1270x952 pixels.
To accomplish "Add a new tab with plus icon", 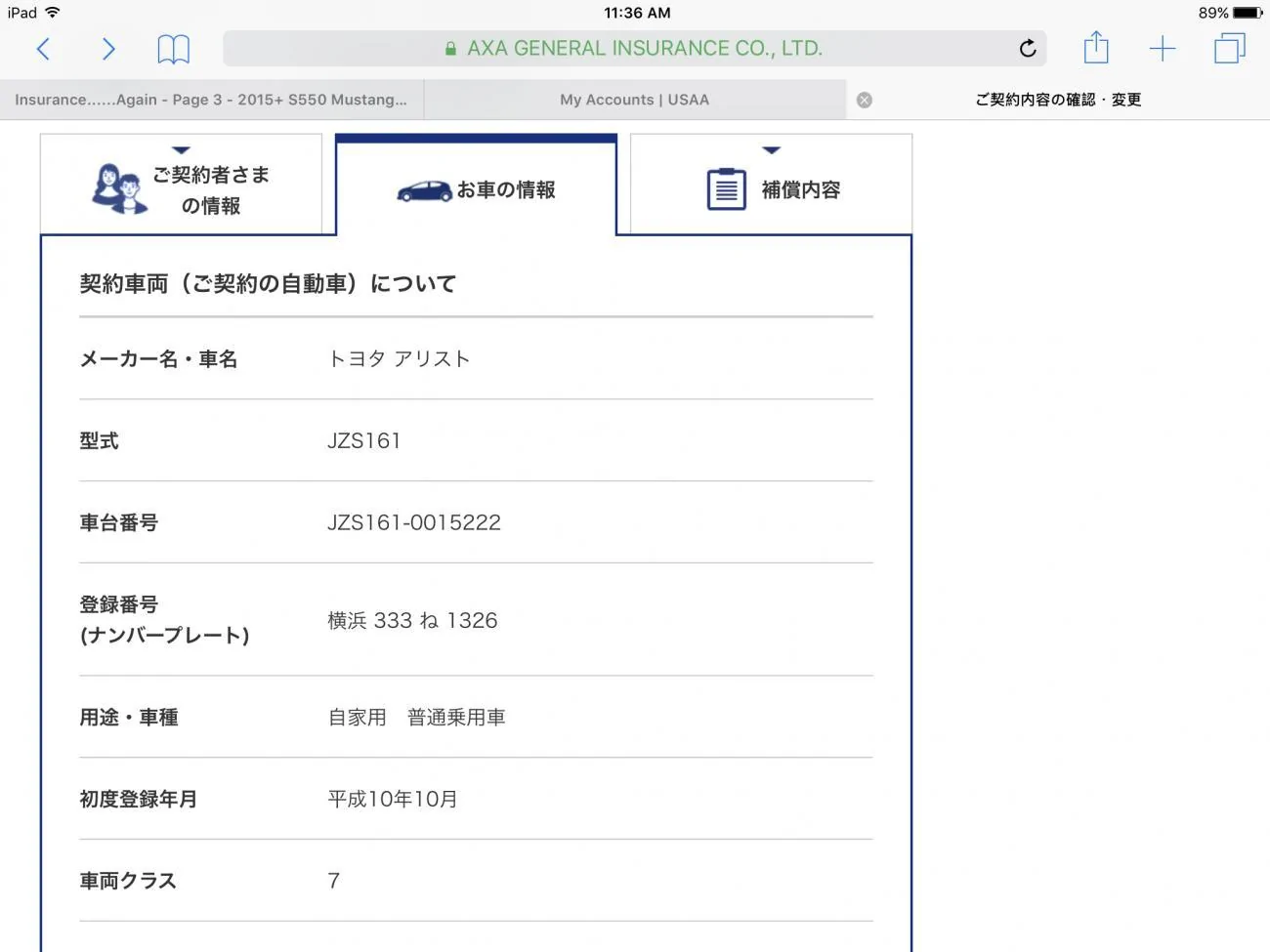I will coord(1163,49).
